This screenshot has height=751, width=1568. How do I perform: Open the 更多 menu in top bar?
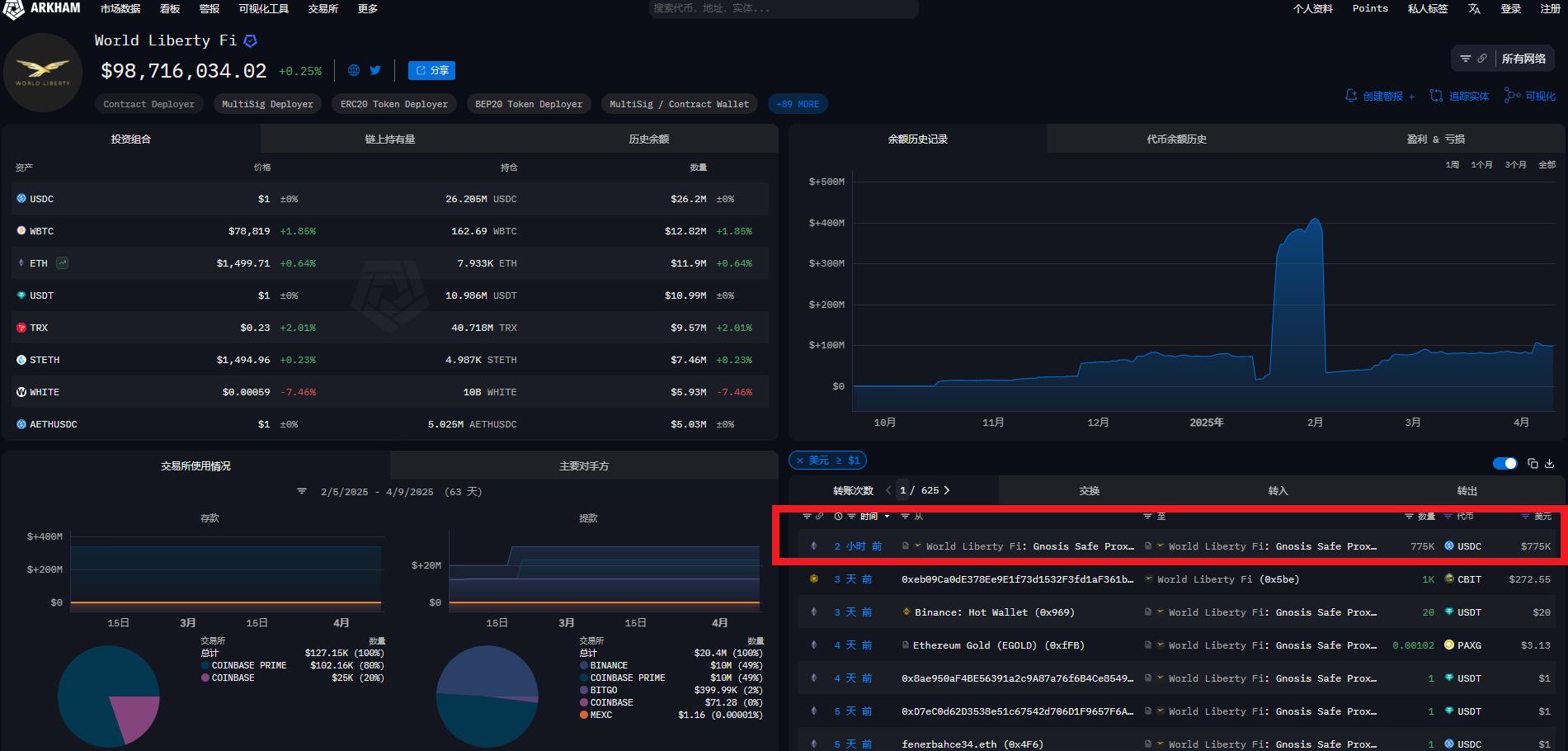point(368,8)
